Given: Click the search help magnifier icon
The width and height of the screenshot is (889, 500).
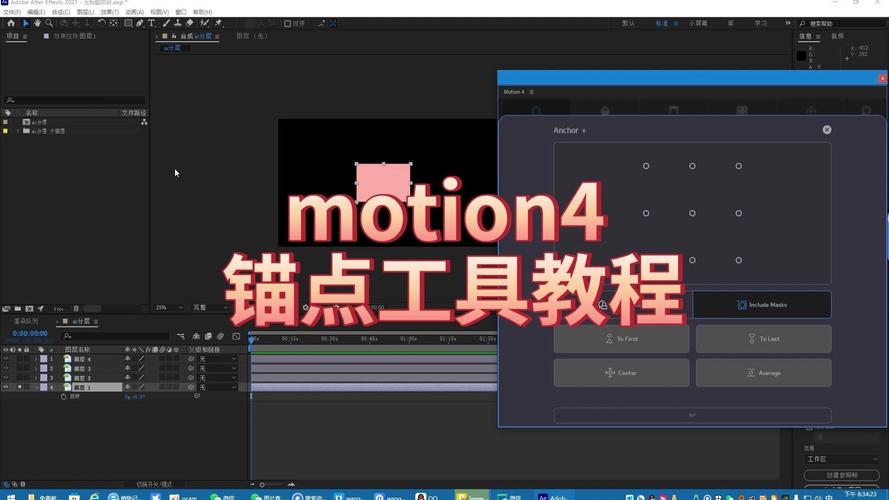Looking at the screenshot, I should (x=802, y=23).
